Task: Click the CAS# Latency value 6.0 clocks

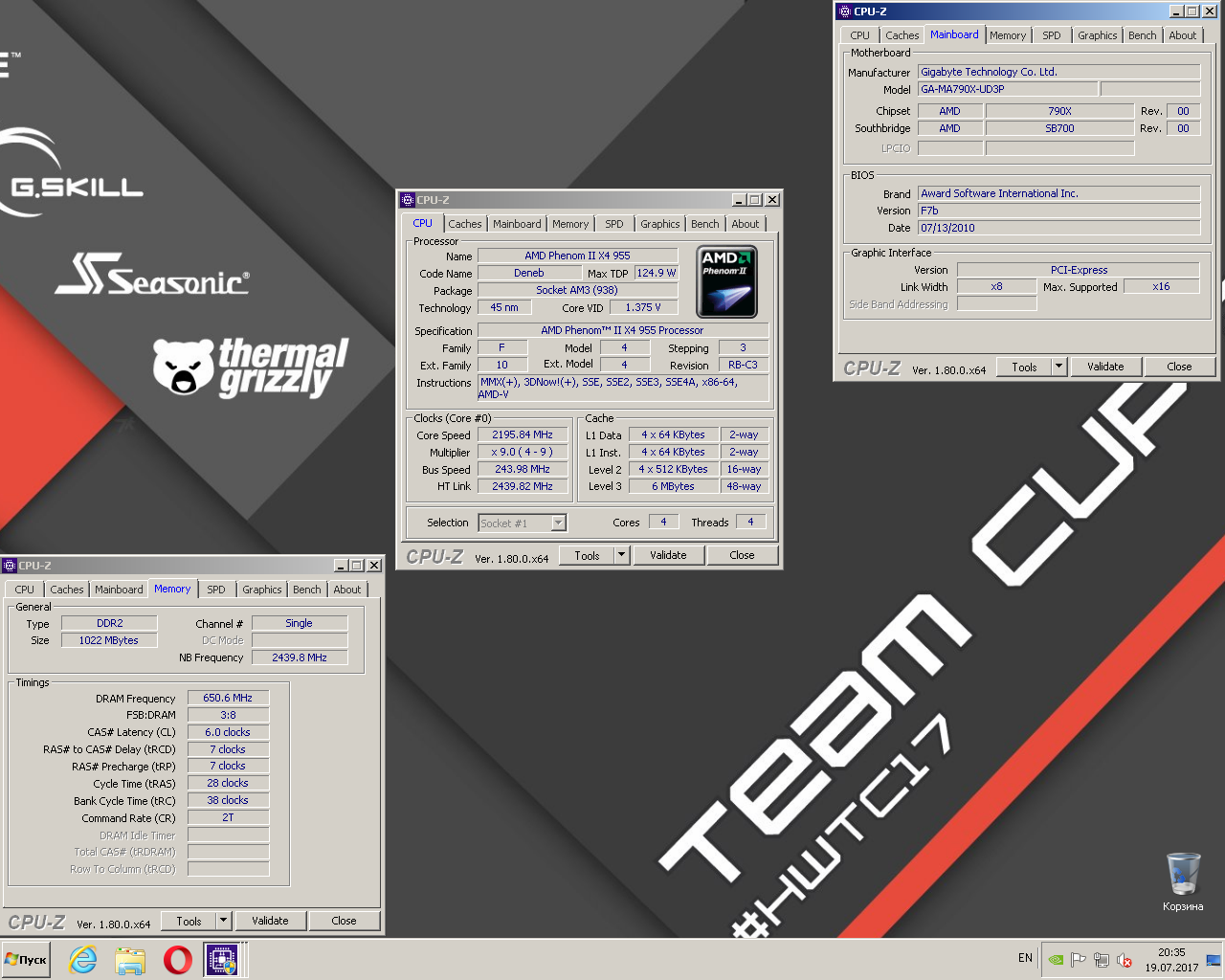Action: tap(228, 732)
